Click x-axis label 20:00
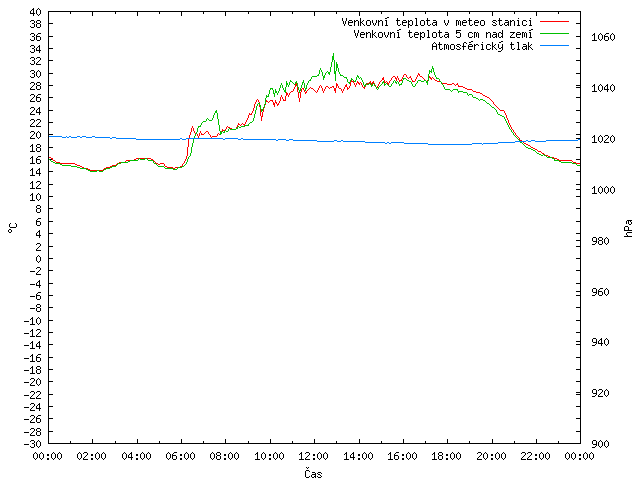Image resolution: width=640 pixels, height=480 pixels. pos(491,456)
